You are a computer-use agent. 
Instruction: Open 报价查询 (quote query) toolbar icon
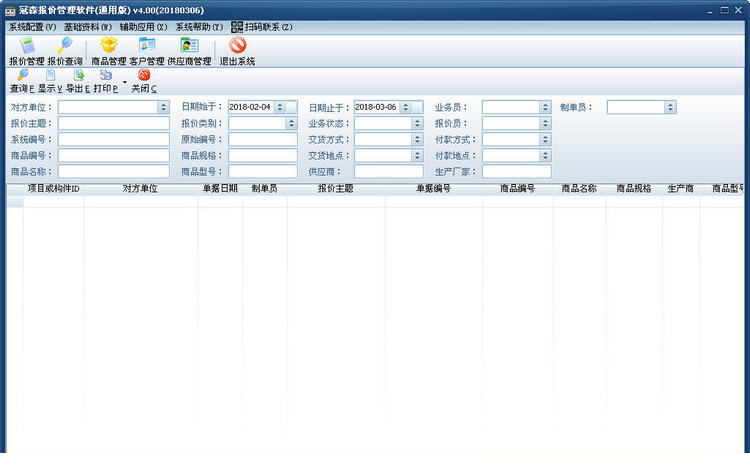tap(65, 51)
